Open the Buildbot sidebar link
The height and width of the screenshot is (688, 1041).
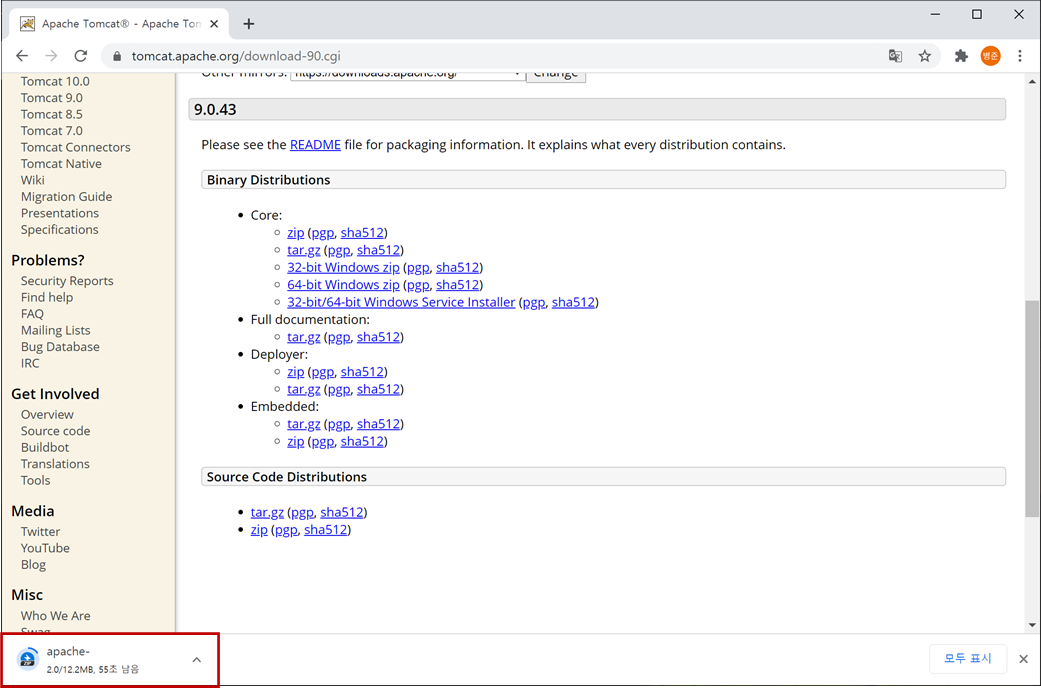44,448
